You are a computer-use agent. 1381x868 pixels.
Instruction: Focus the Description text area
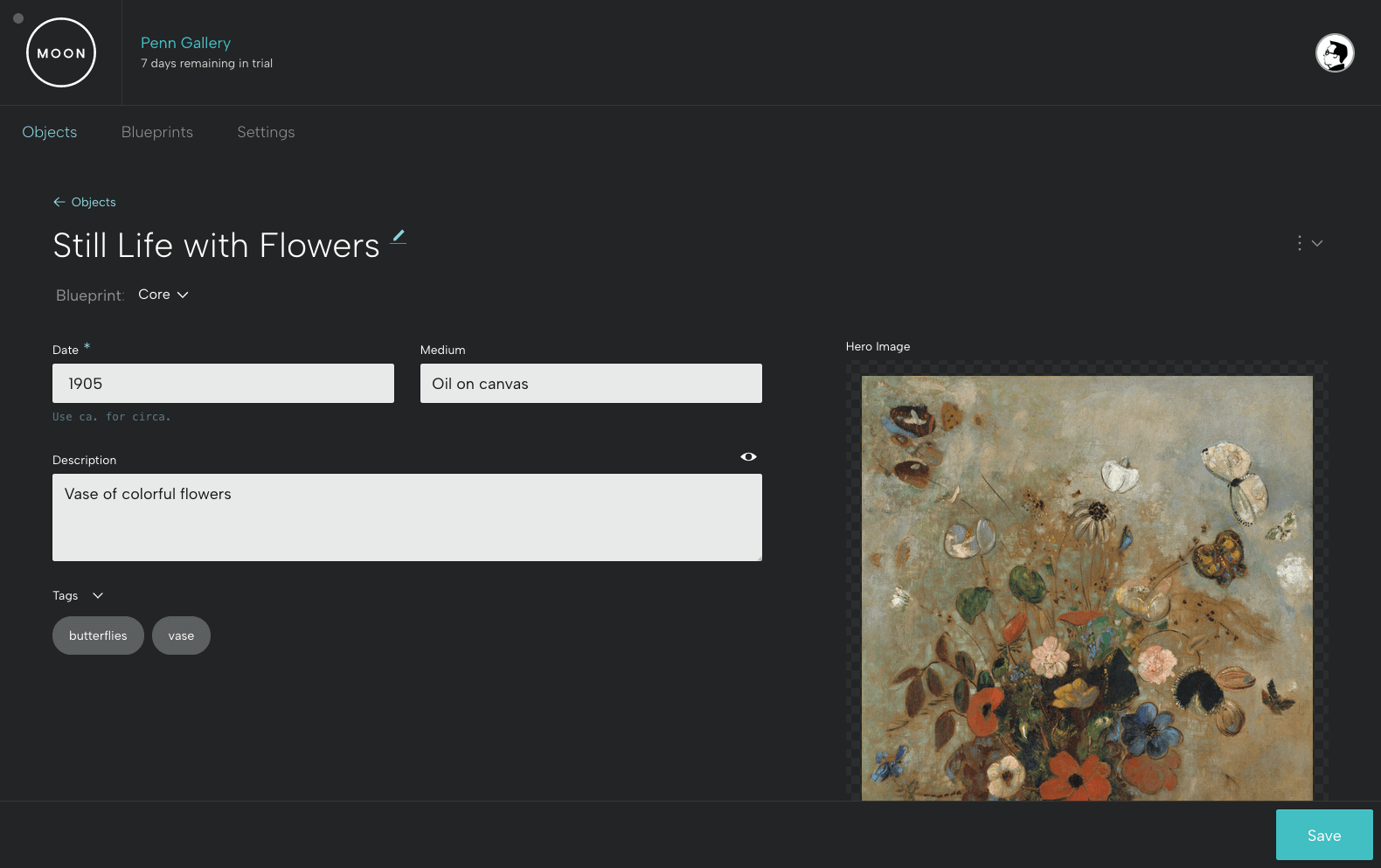[x=407, y=517]
